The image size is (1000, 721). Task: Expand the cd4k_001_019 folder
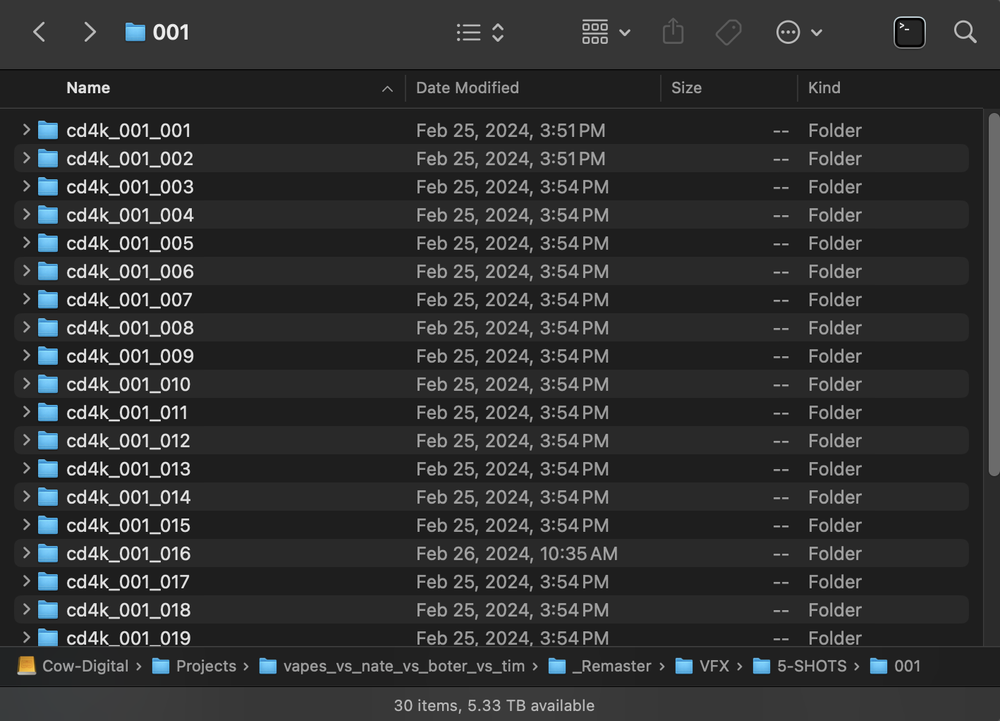[x=25, y=637]
